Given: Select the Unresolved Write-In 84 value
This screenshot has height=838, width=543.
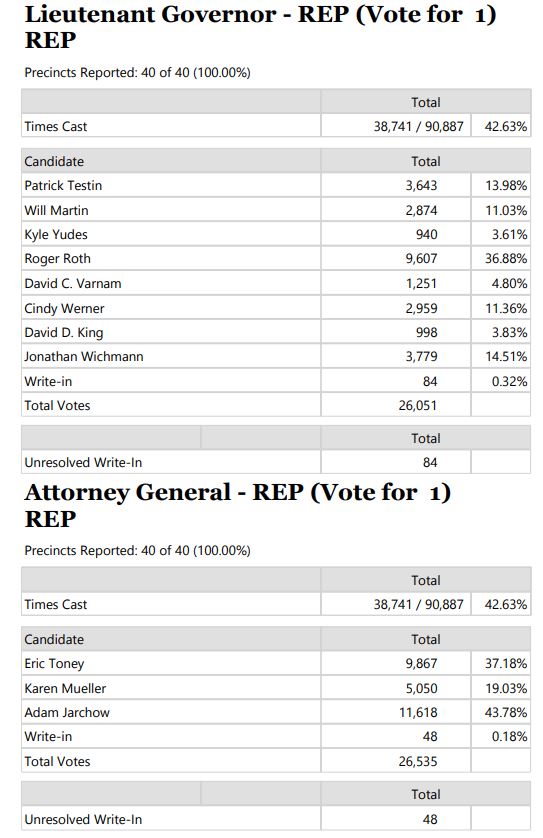Looking at the screenshot, I should 430,463.
